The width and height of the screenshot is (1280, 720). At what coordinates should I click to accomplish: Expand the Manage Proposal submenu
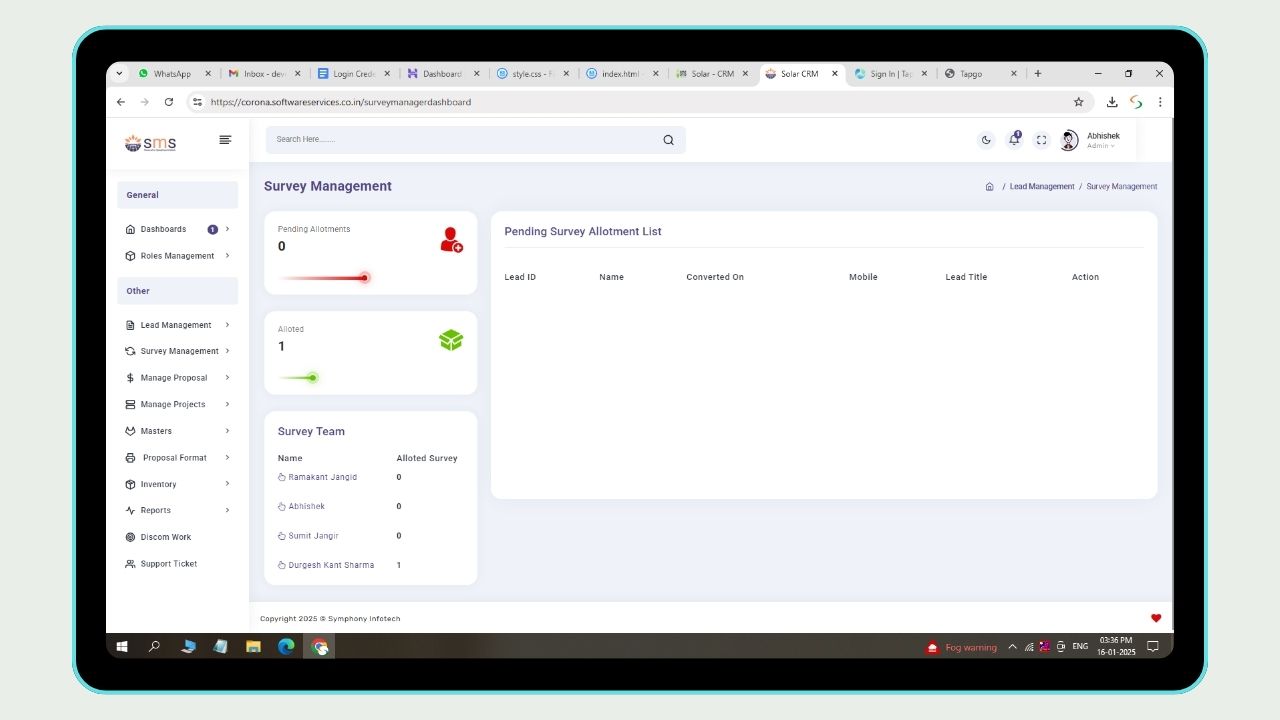pyautogui.click(x=174, y=378)
